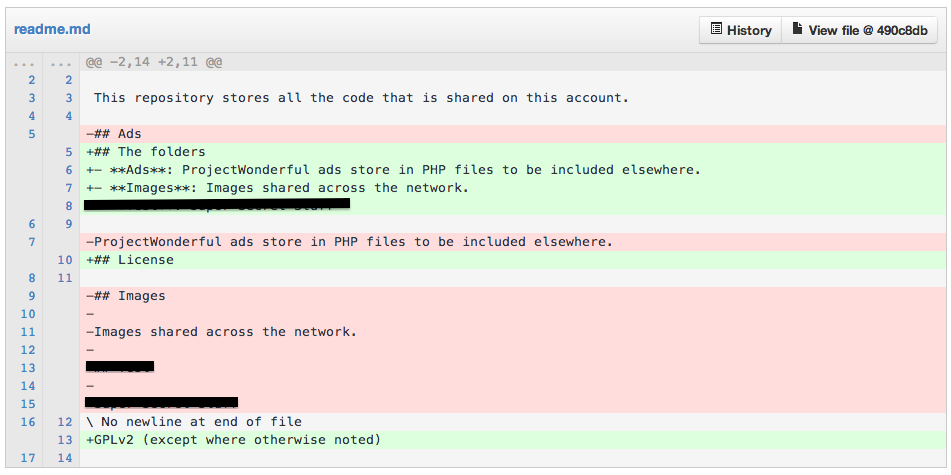
Task: Click the added line "+## License"
Action: pyautogui.click(x=130, y=260)
